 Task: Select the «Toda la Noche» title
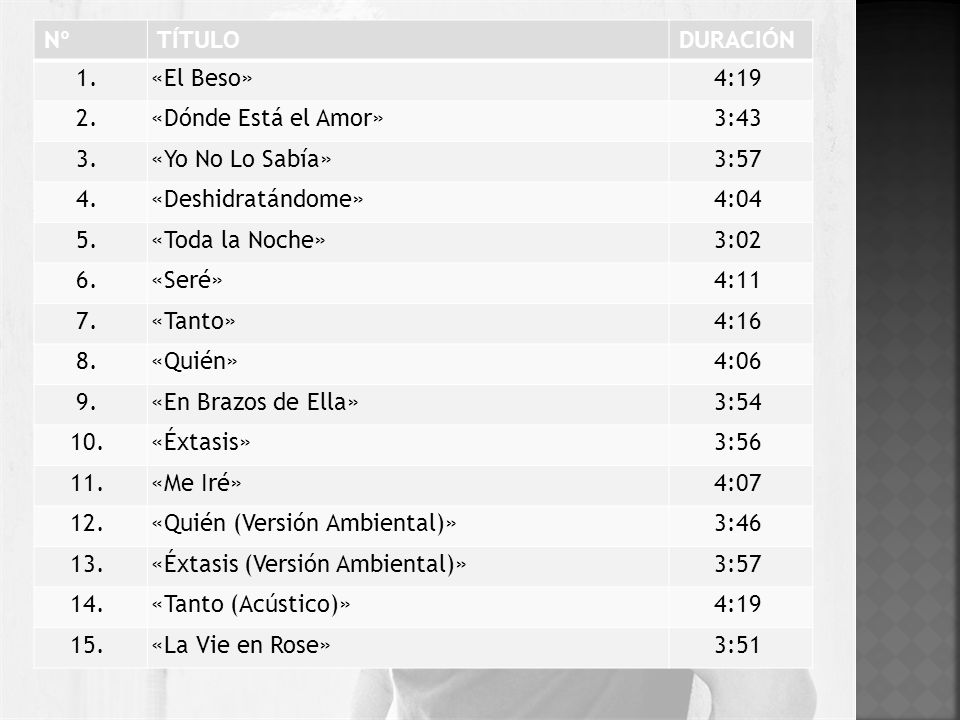[238, 240]
